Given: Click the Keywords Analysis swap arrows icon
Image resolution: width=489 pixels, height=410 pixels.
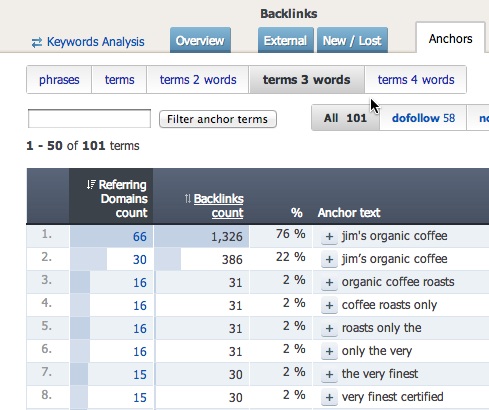Looking at the screenshot, I should 37,42.
